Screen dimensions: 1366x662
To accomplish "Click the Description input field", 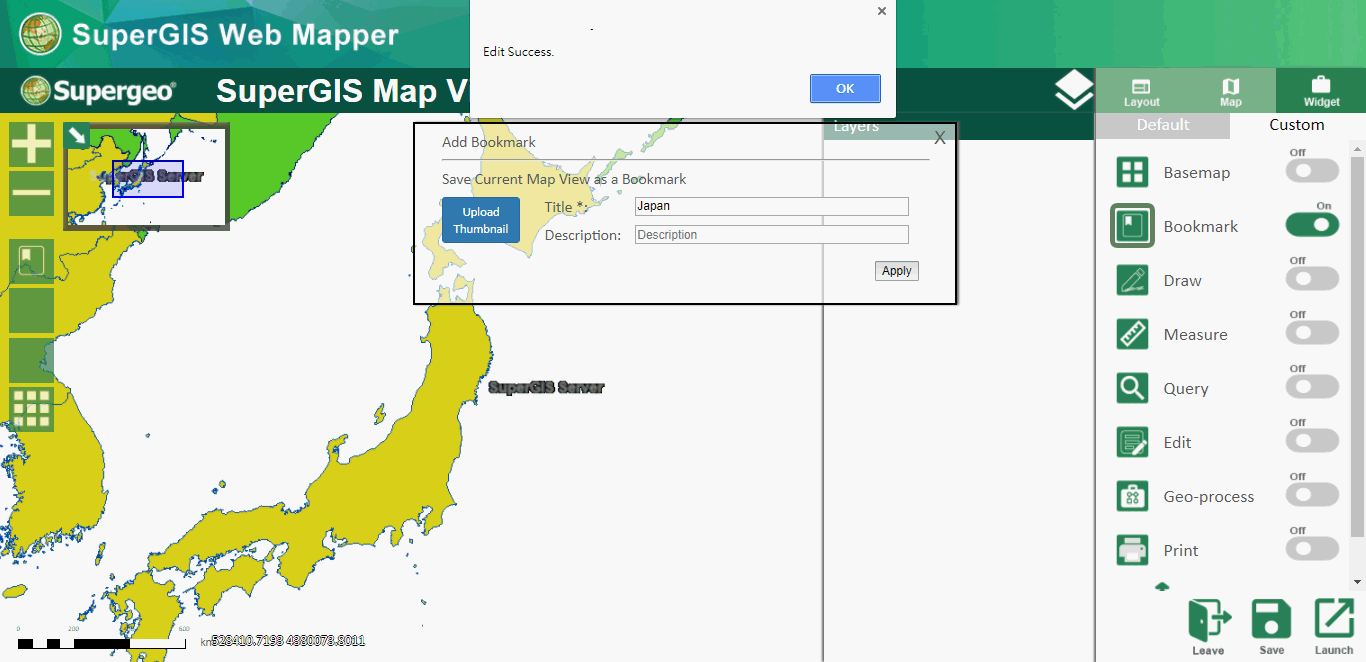I will tap(772, 235).
